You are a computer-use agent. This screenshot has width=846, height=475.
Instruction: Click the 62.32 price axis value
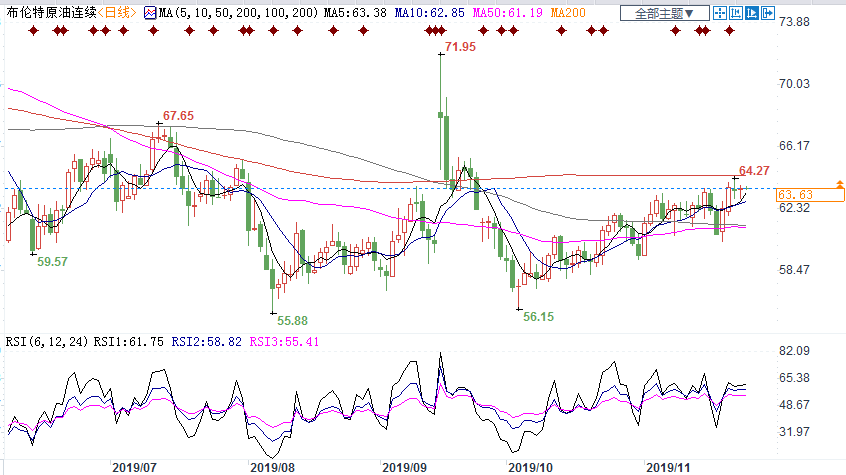(794, 208)
